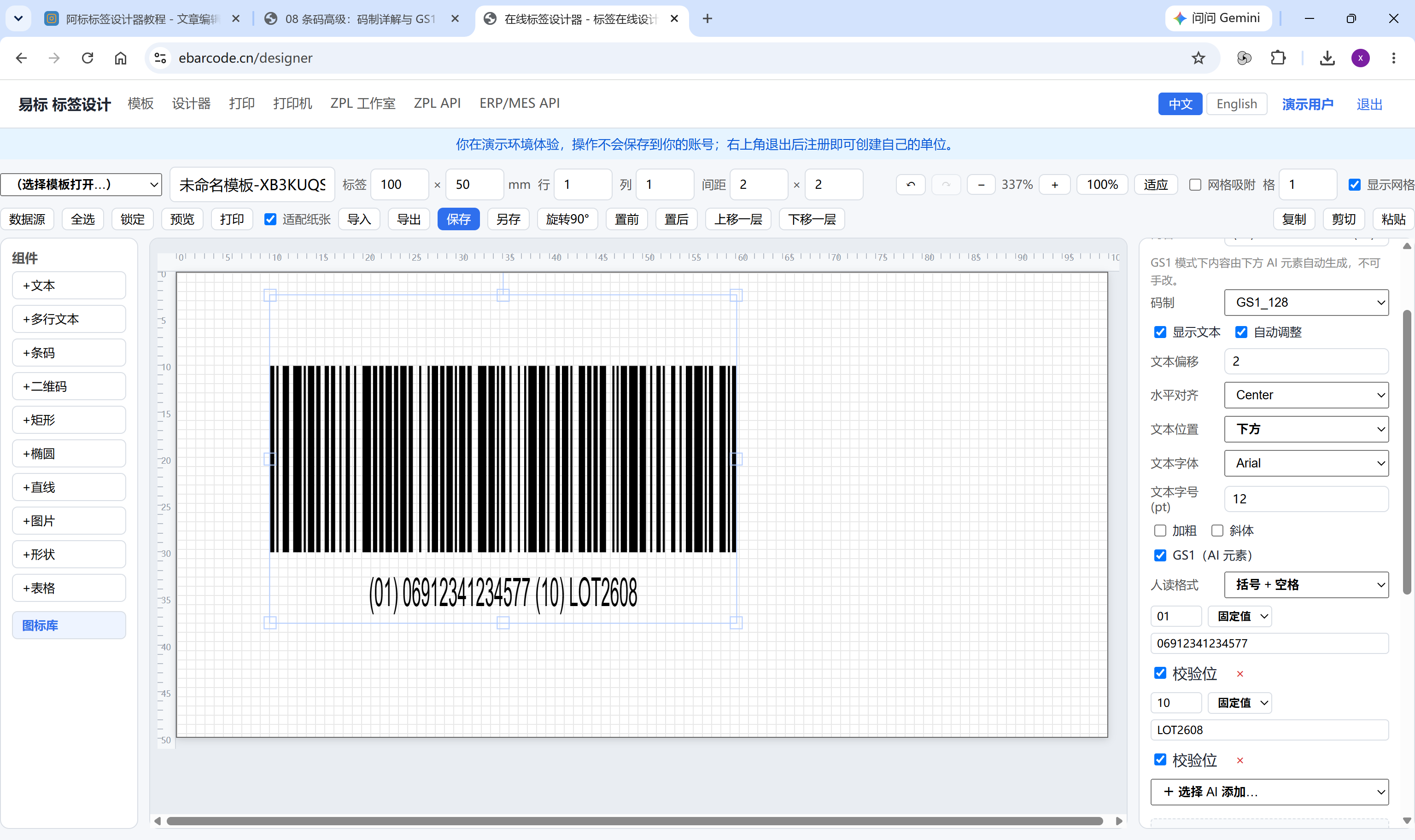1415x840 pixels.
Task: Zoom out the canvas with minus button
Action: coord(981,185)
